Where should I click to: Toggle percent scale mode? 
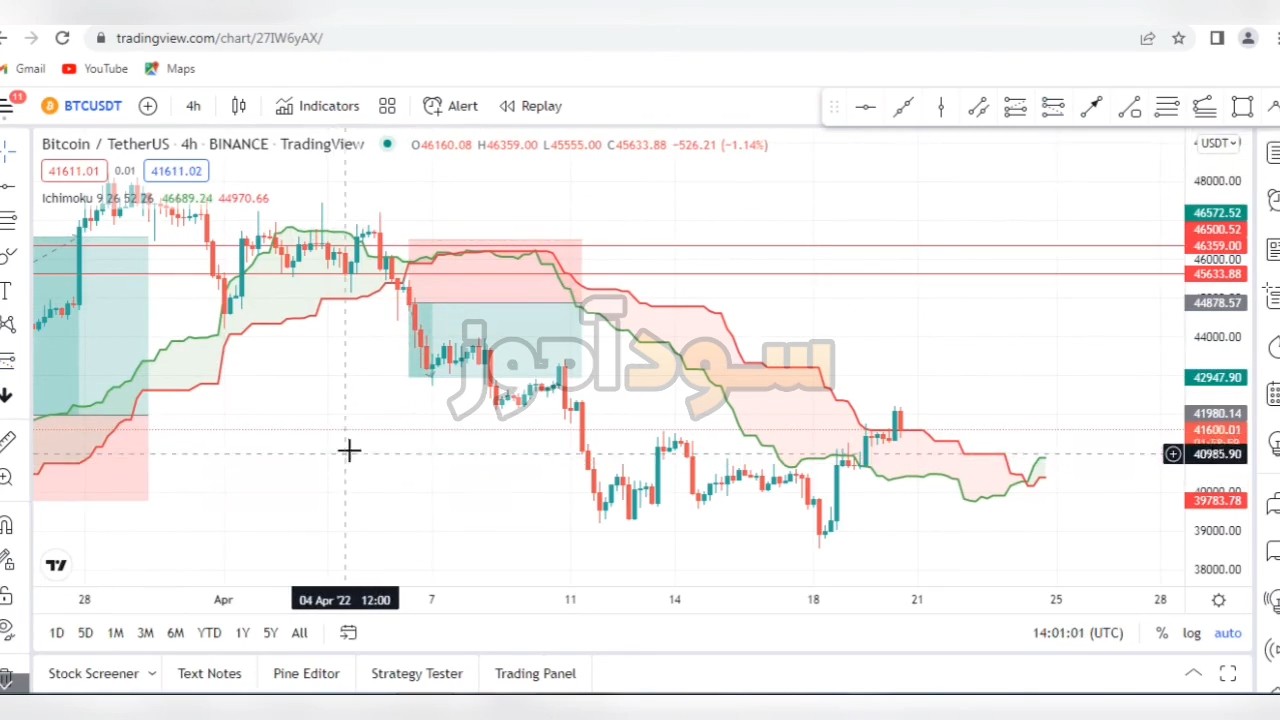pyautogui.click(x=1162, y=633)
